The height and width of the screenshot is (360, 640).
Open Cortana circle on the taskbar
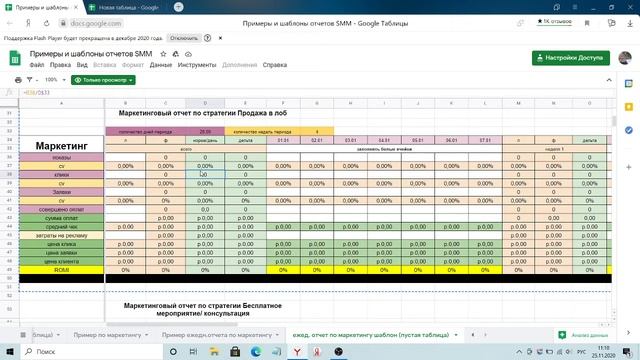click(x=173, y=351)
